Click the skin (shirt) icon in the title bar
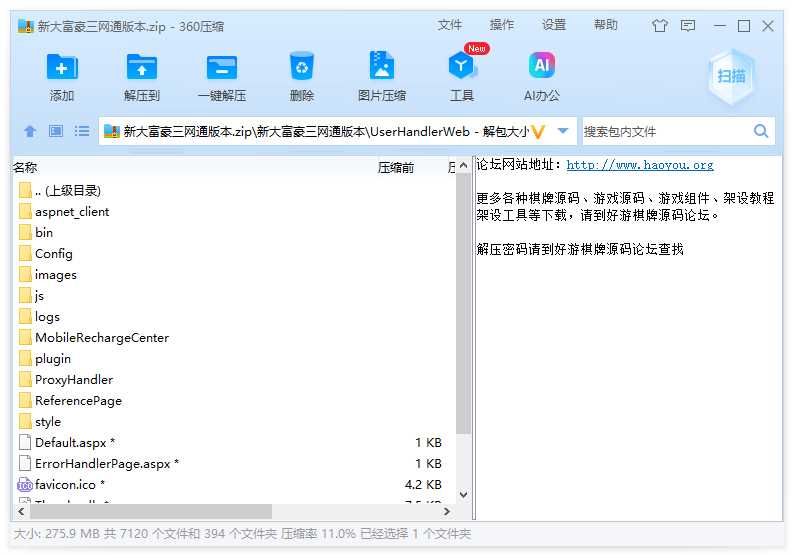This screenshot has height=556, width=794. pyautogui.click(x=659, y=25)
